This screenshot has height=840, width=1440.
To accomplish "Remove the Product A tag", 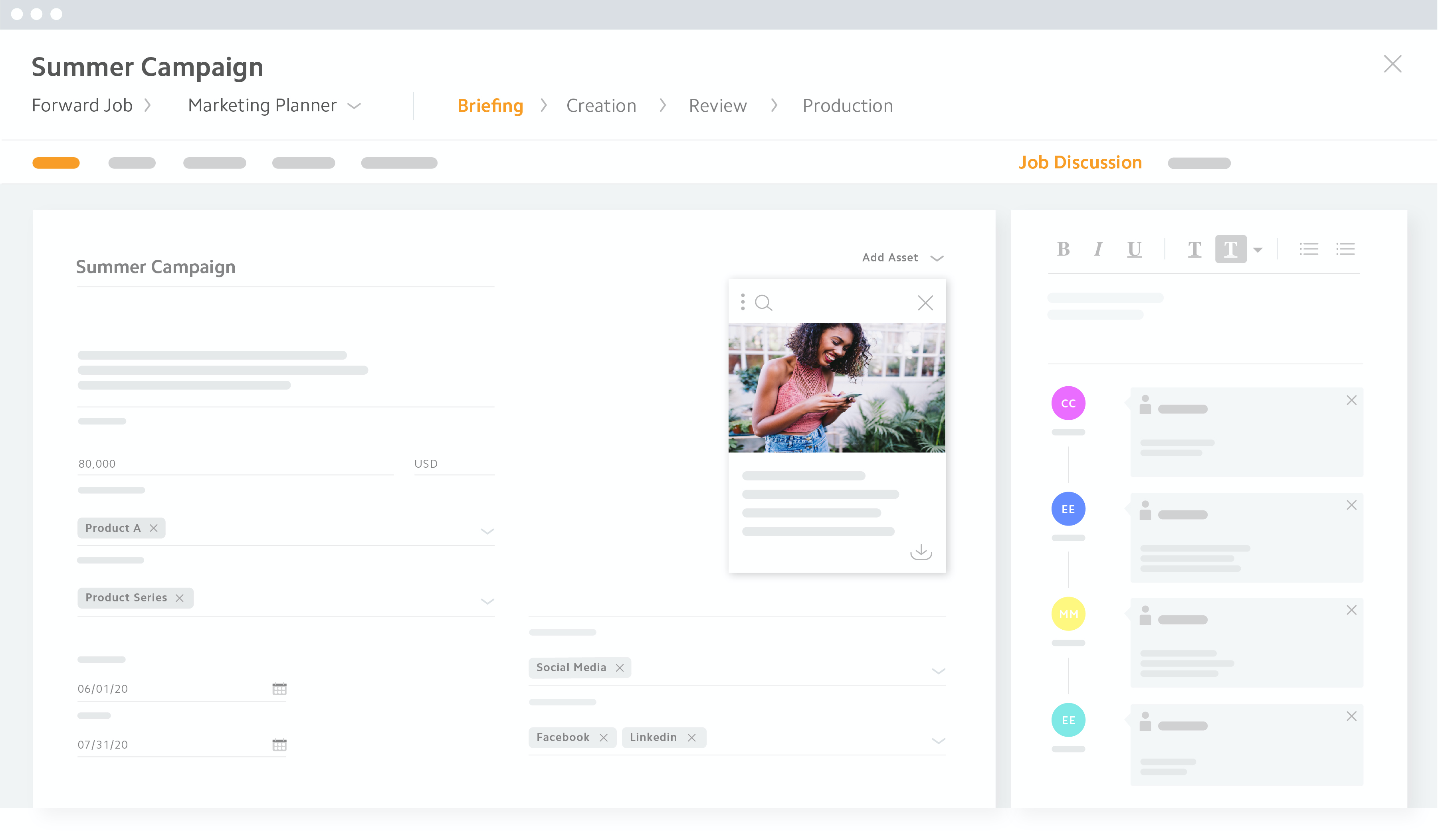I will pos(154,528).
